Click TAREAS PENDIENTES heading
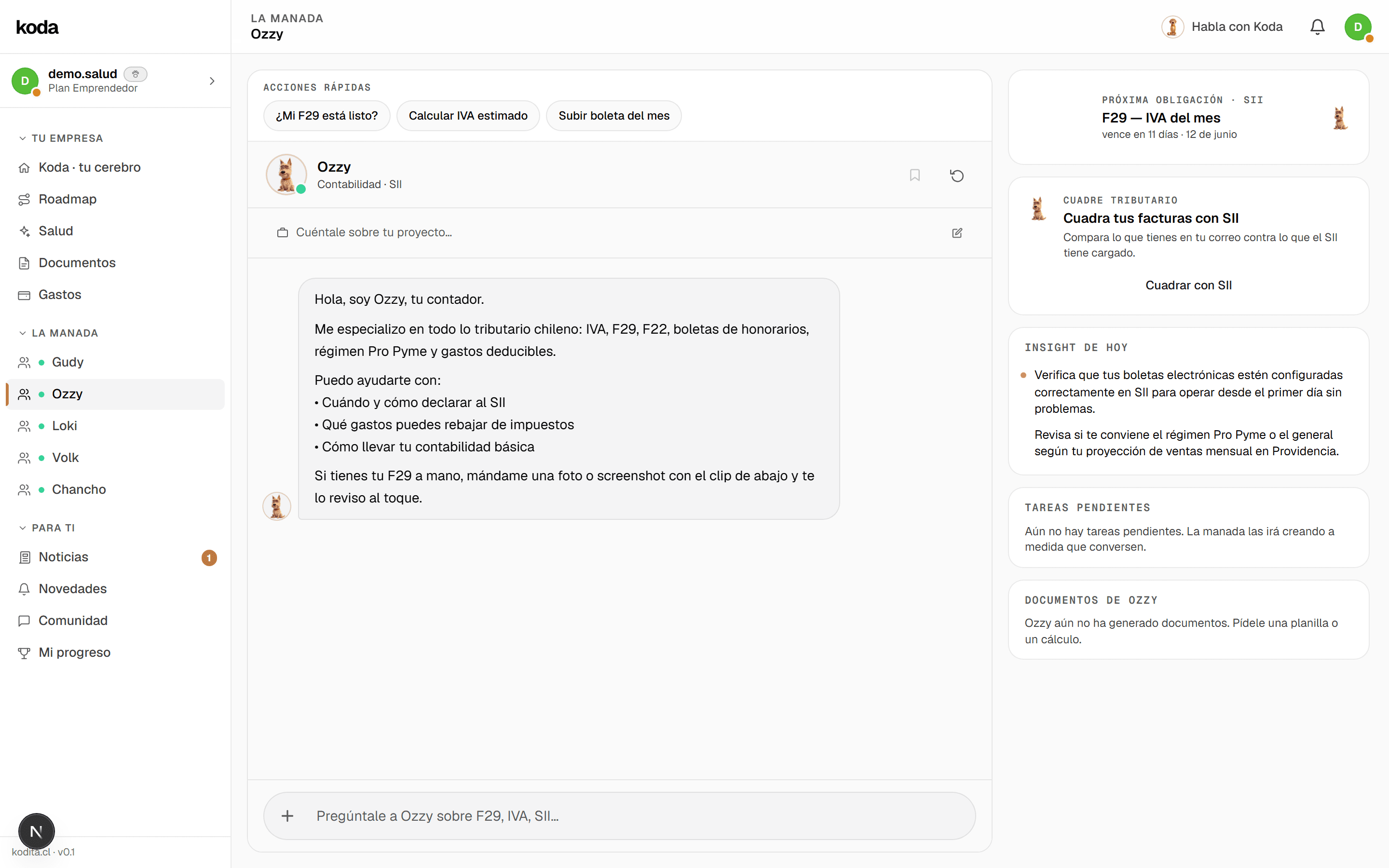 point(1087,507)
